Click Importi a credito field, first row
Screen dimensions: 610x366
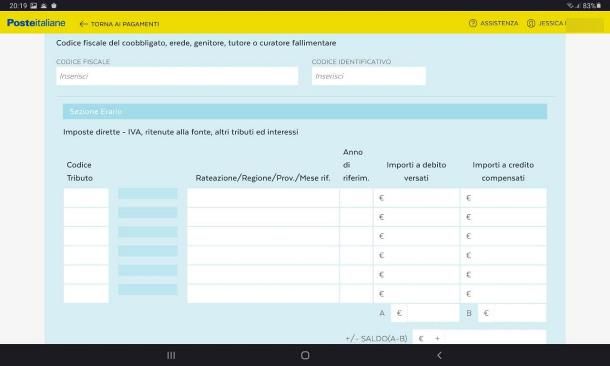[x=503, y=198]
